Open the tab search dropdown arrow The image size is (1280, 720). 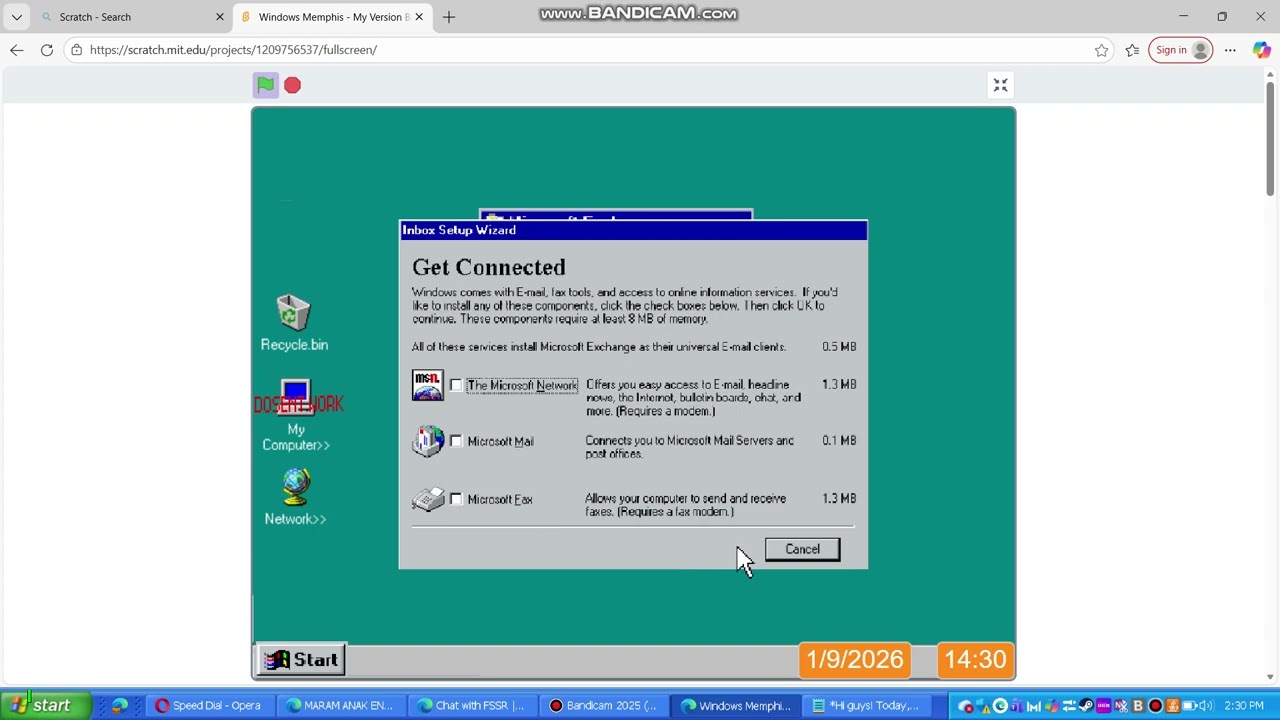pyautogui.click(x=16, y=17)
